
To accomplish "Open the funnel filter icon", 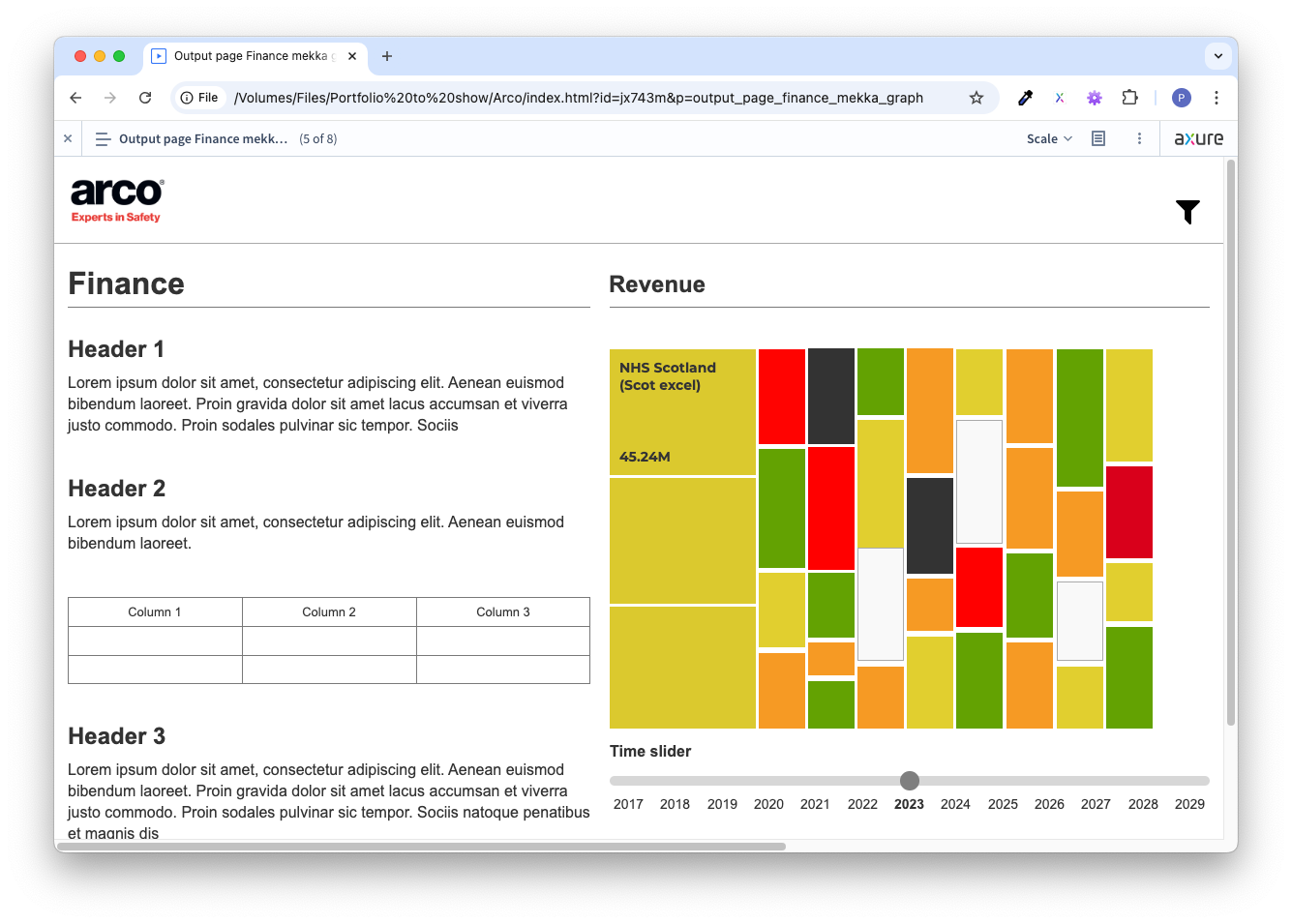I will coord(1187,212).
